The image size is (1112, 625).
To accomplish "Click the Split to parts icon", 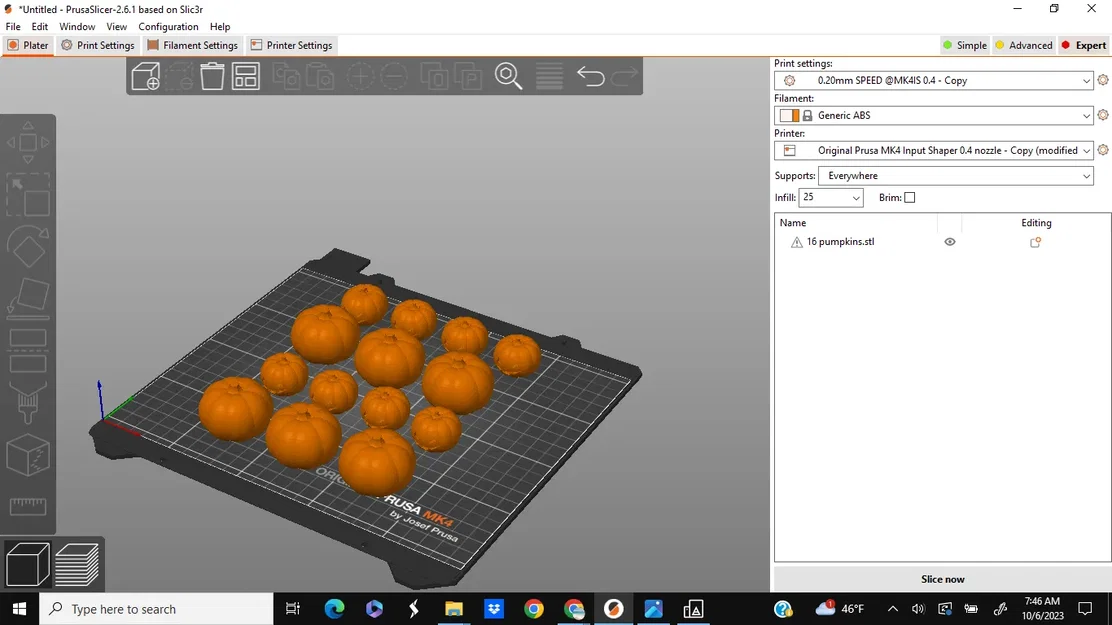I will pos(468,76).
